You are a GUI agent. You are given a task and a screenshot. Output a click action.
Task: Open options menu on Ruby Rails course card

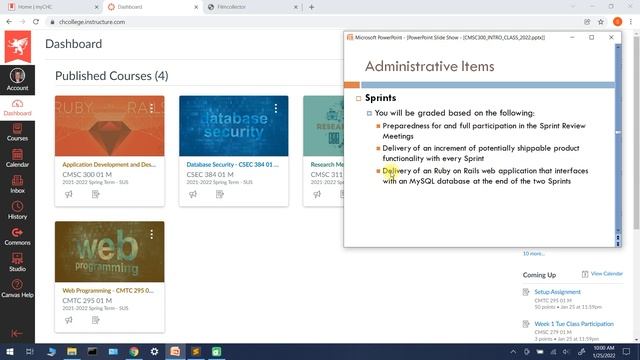[x=151, y=108]
